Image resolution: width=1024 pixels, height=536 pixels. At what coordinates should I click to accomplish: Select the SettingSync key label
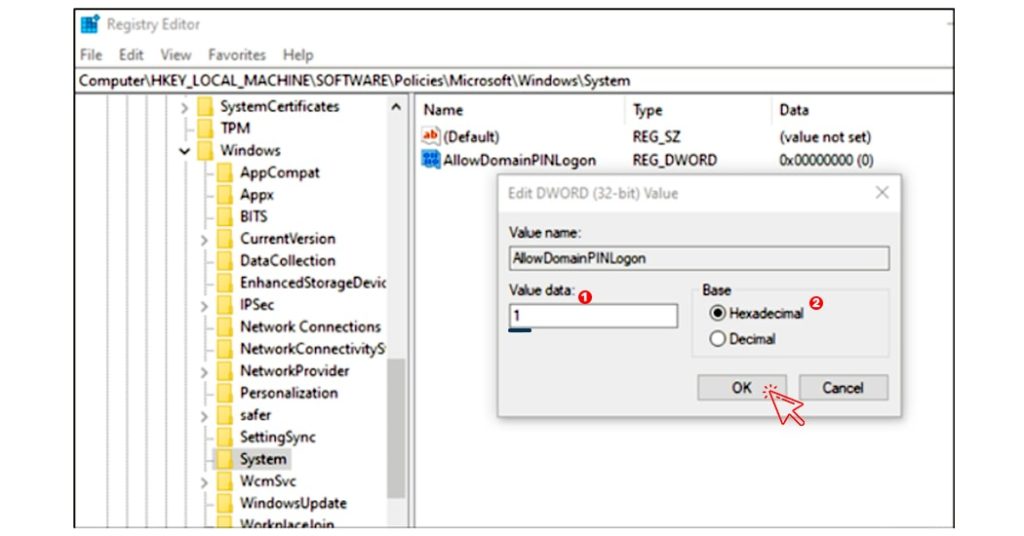tap(278, 437)
